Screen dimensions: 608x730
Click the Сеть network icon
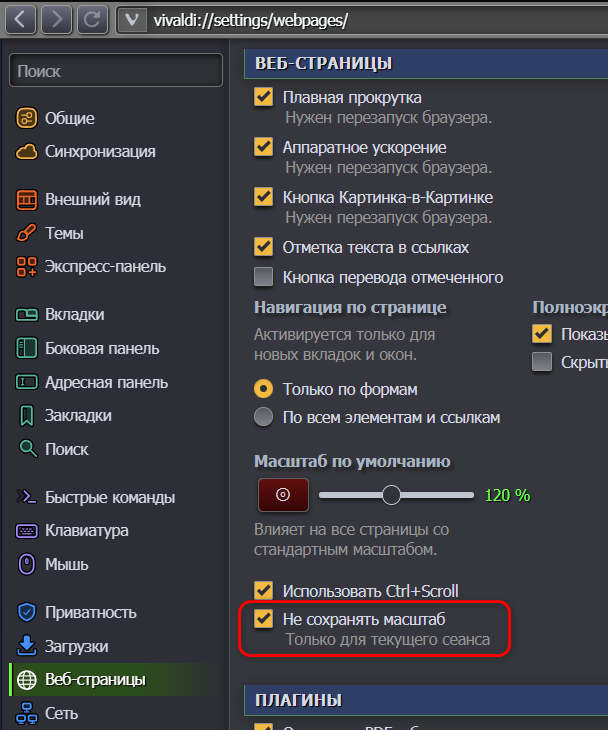(27, 713)
